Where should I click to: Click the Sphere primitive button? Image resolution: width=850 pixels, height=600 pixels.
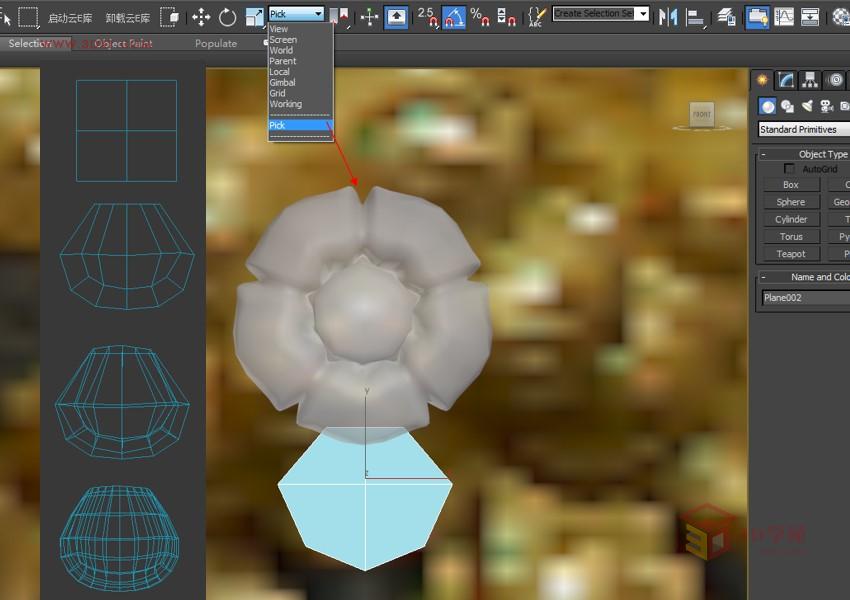791,201
